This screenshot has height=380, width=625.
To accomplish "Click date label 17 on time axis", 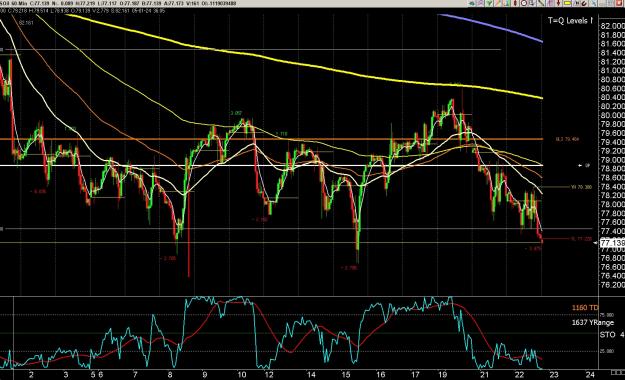I will [x=415, y=374].
